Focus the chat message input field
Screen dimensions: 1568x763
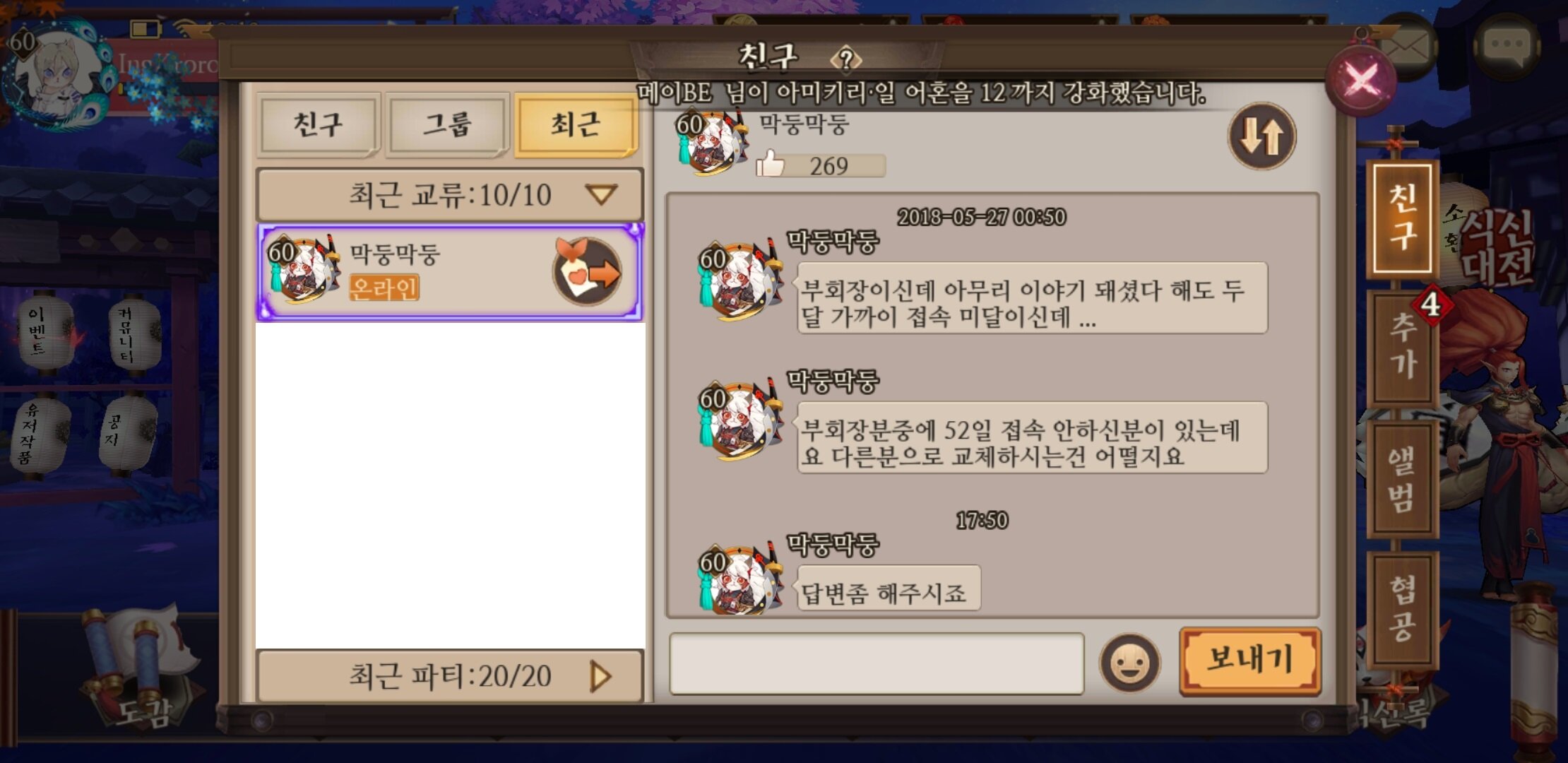click(x=877, y=663)
